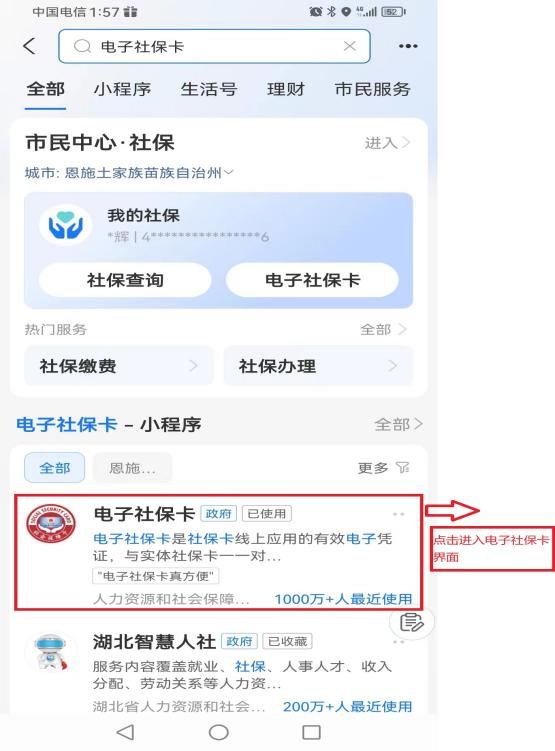Screen dimensions: 555x751
Task: Tap the 我的社保 hands-heart logo
Action: (66, 225)
